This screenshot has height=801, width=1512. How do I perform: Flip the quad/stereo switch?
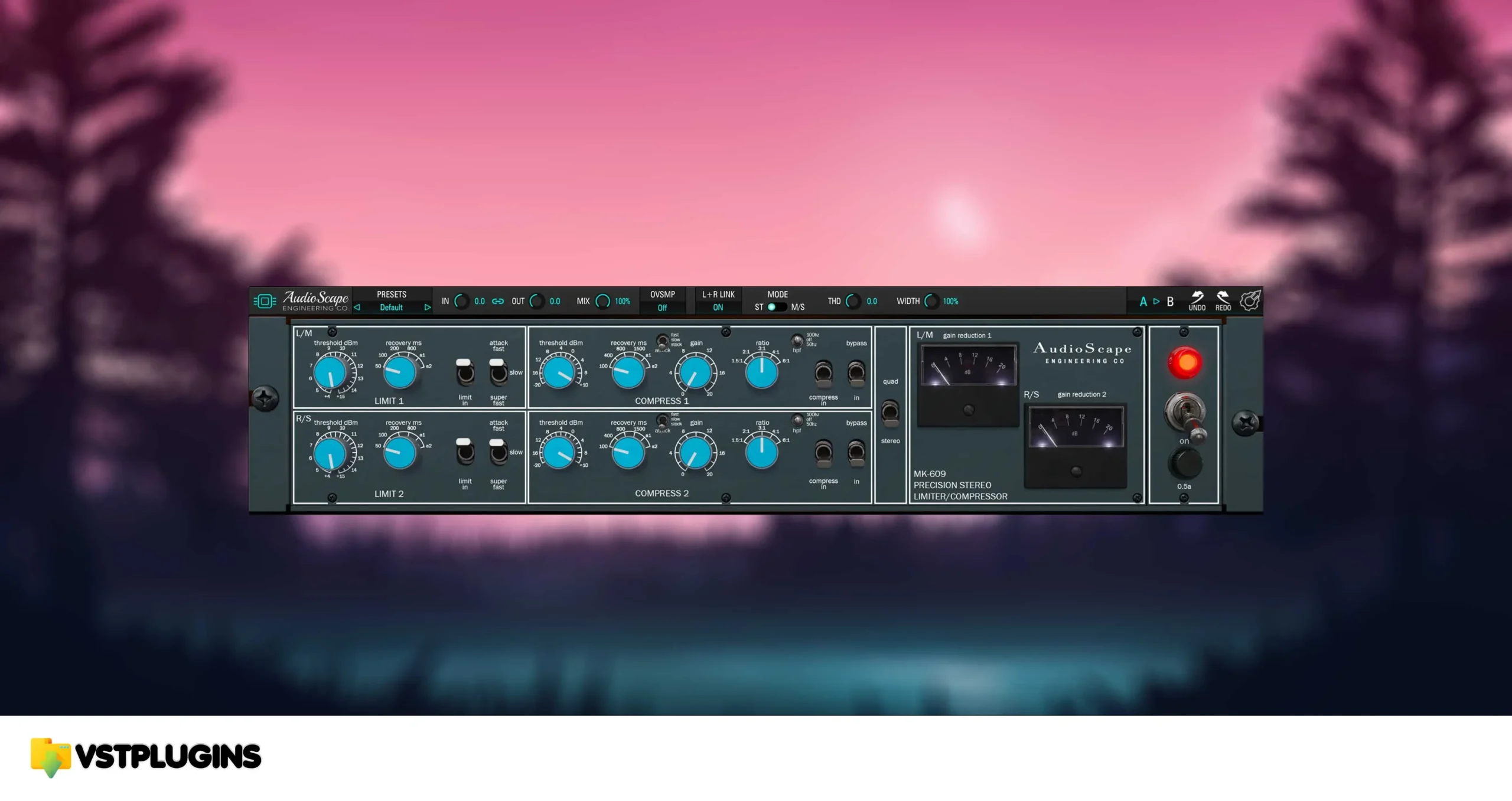[890, 412]
